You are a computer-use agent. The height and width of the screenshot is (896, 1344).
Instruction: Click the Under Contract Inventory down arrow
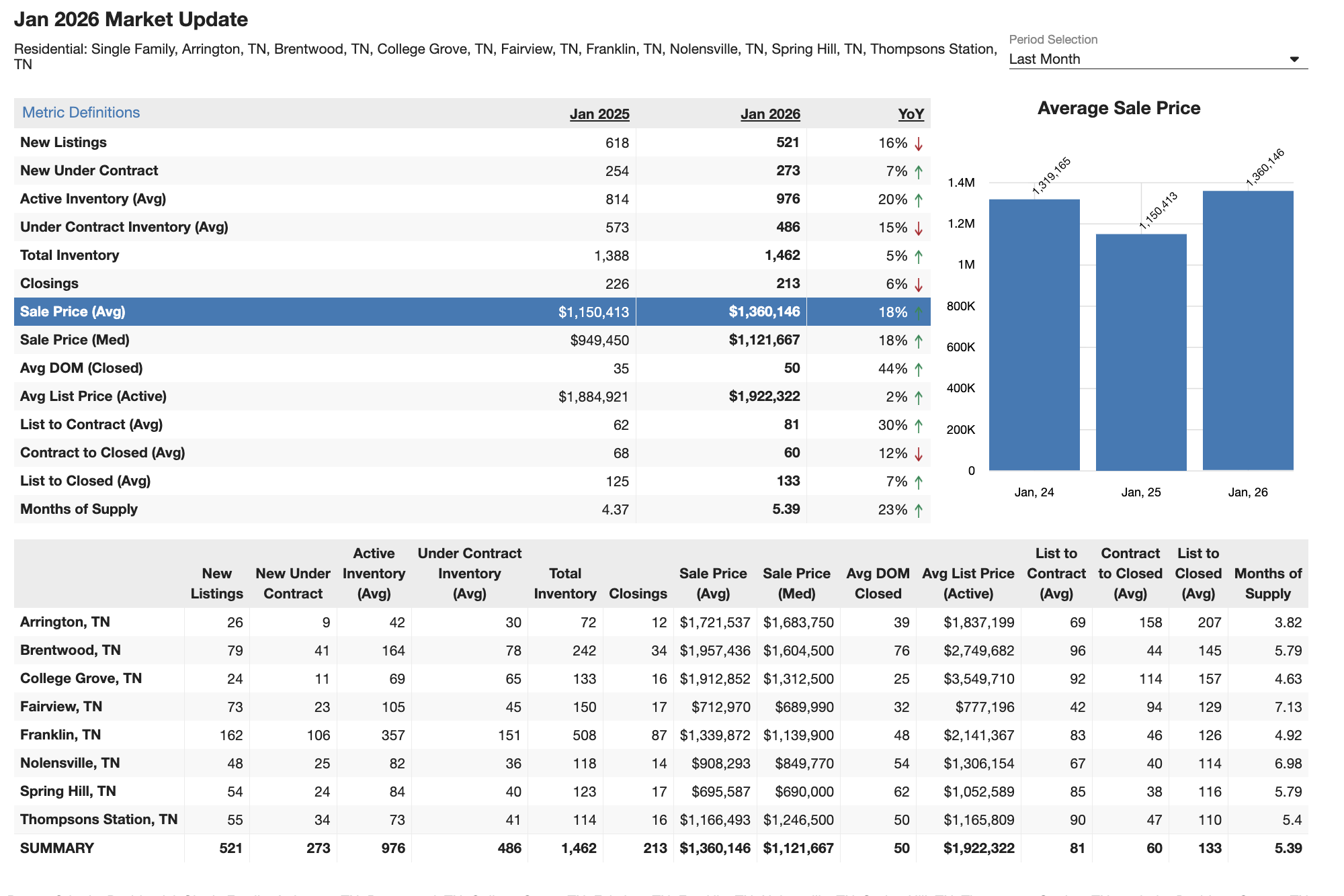click(918, 228)
